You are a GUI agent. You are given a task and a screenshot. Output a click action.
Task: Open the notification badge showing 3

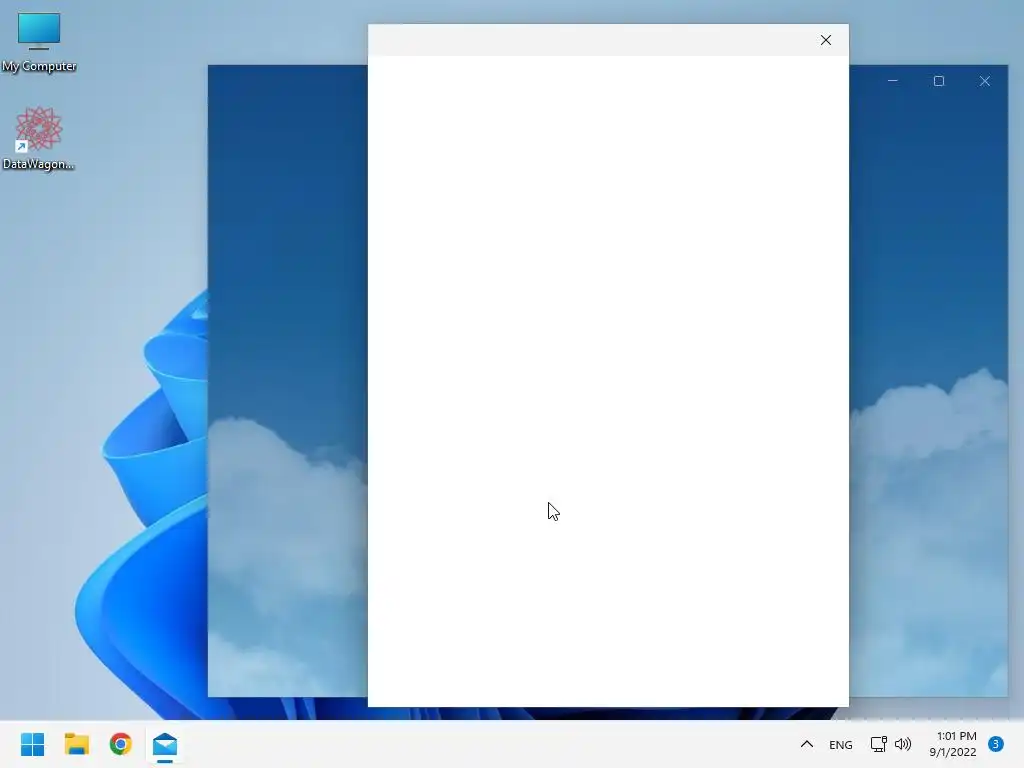tap(995, 743)
